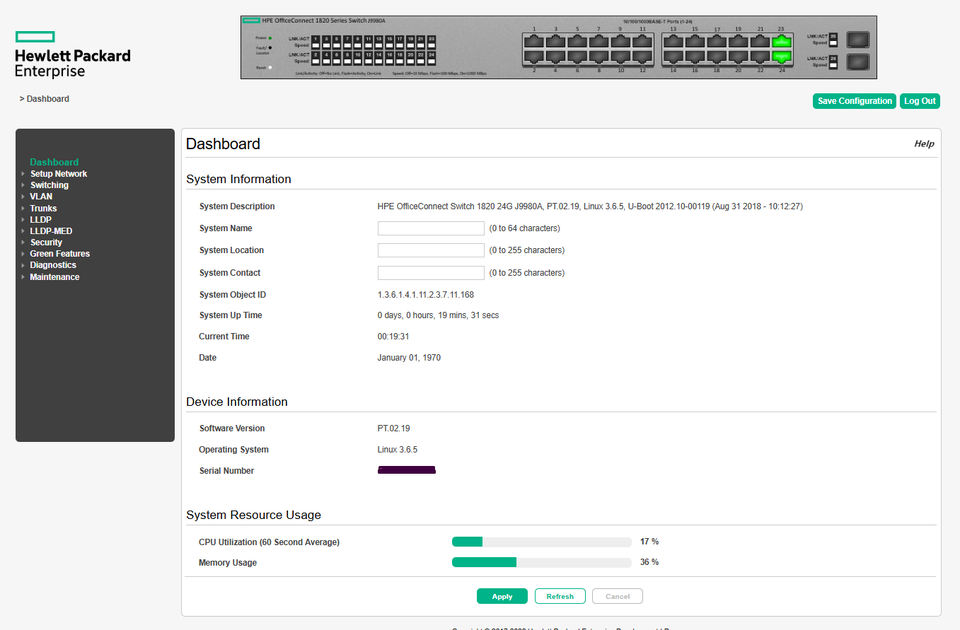Select port 10 on the switch graphic
Screen dimensions: 960x630
click(x=620, y=57)
